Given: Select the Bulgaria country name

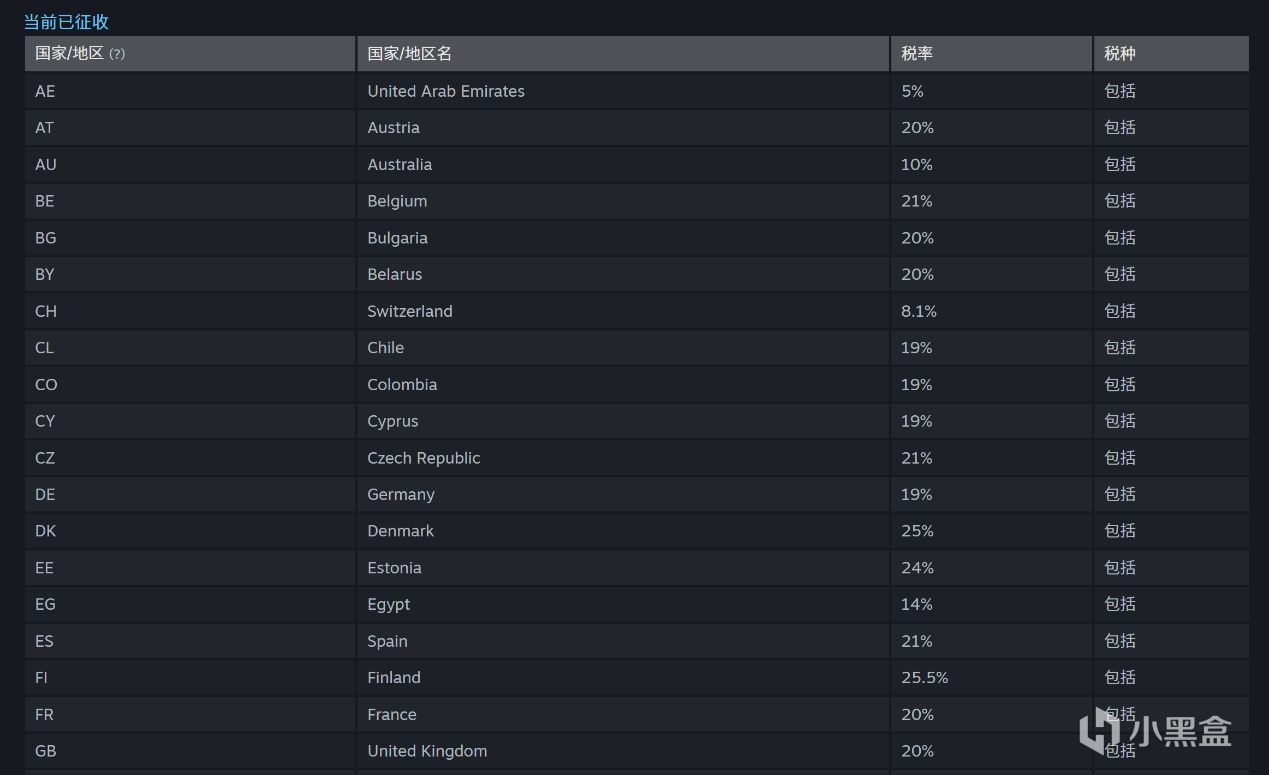Looking at the screenshot, I should click(x=397, y=238).
